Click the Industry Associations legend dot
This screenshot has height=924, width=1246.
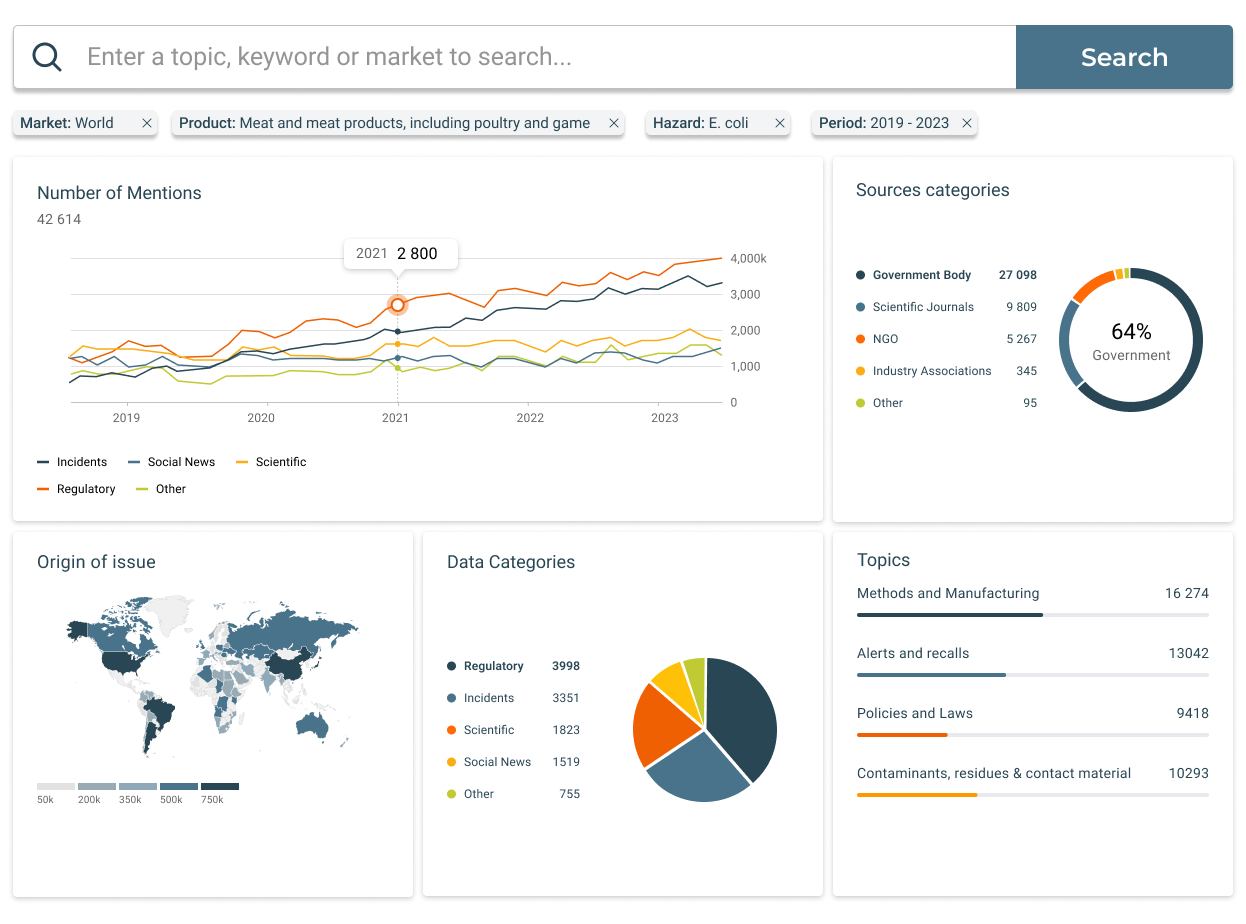point(859,371)
